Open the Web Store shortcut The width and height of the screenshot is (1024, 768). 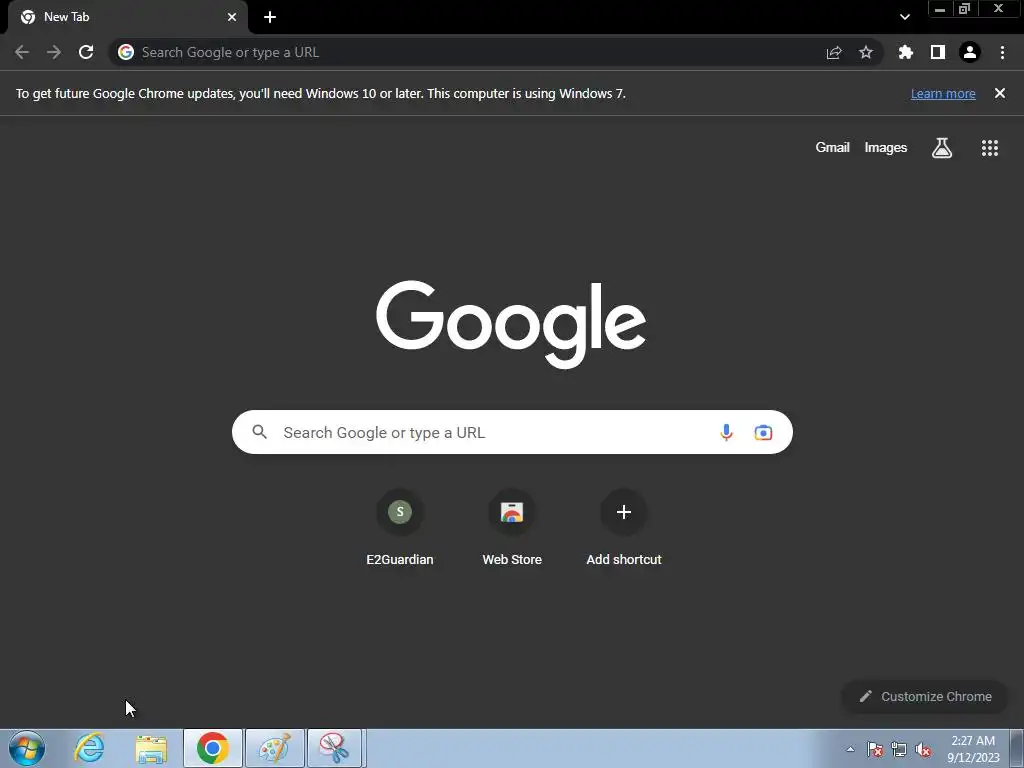pos(512,528)
